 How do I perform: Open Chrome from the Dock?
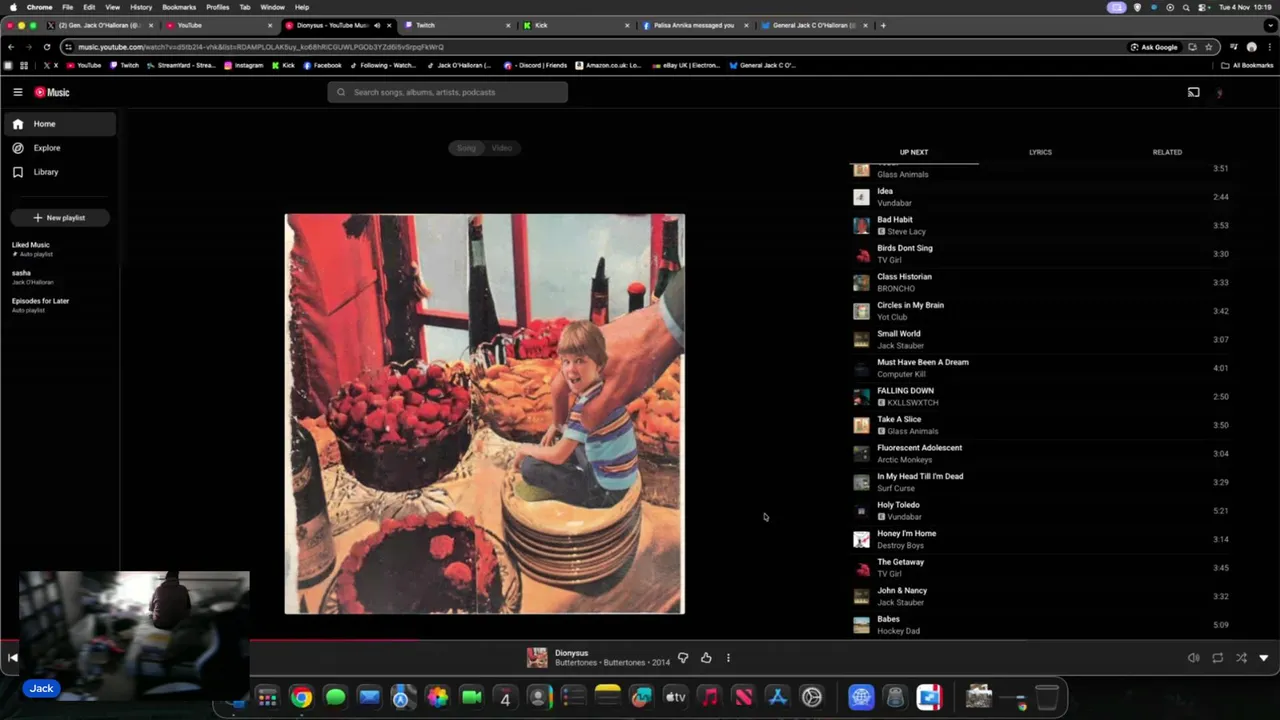coord(301,697)
